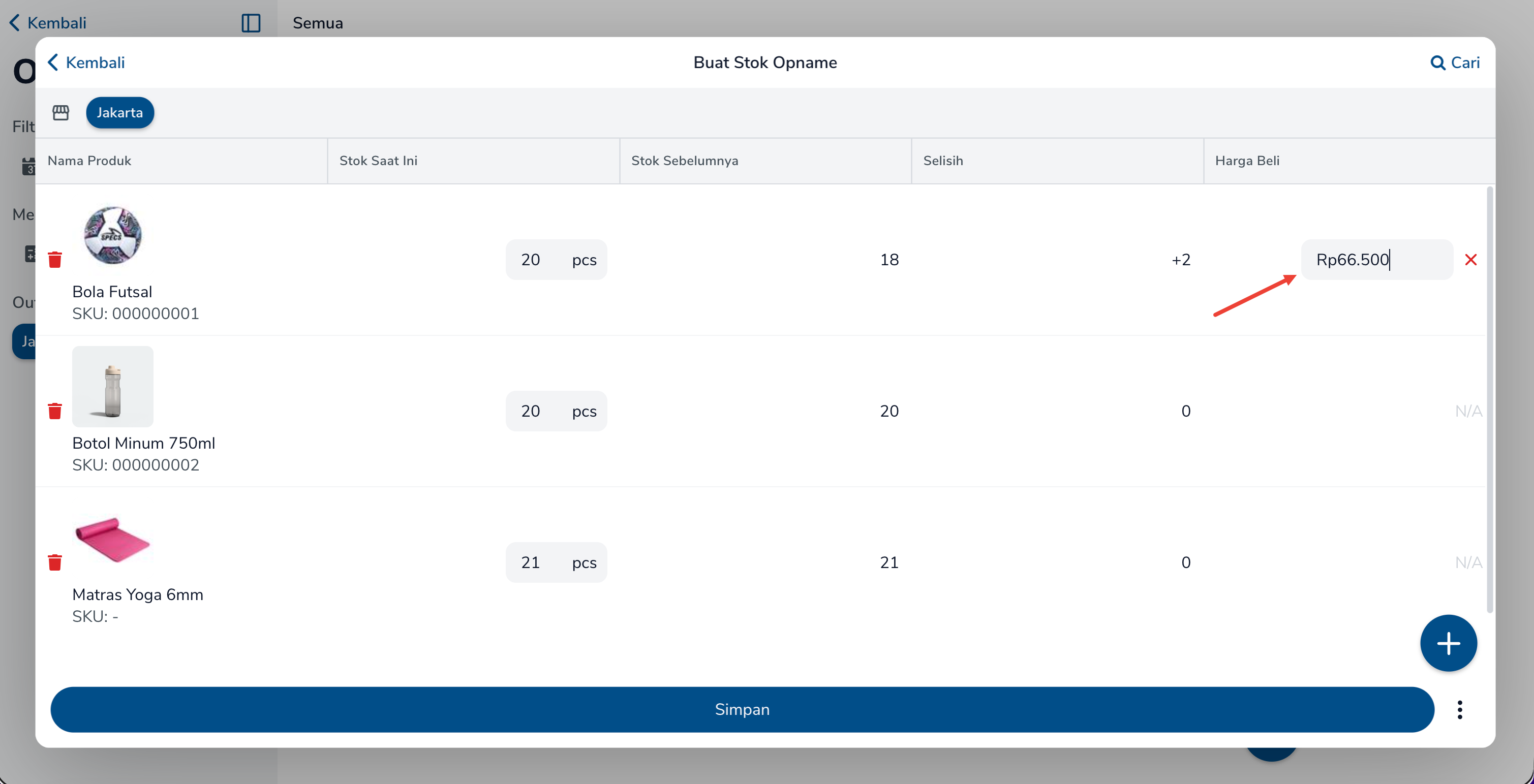Image resolution: width=1534 pixels, height=784 pixels.
Task: Click the product list vertical scrollbar
Action: pos(1490,399)
